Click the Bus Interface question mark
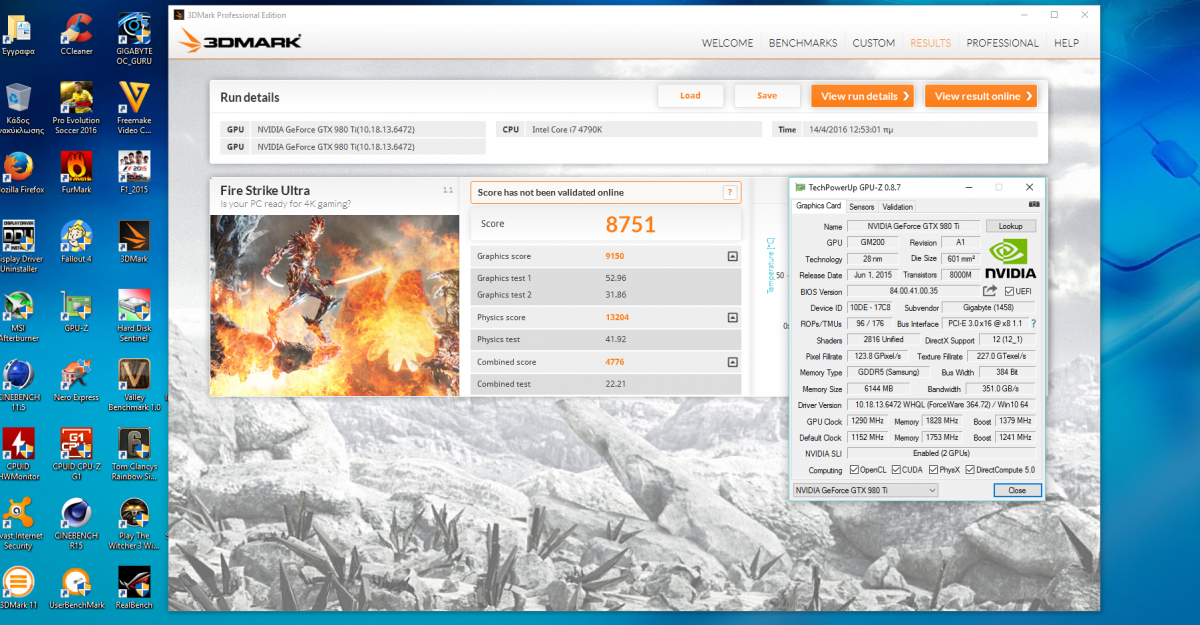This screenshot has height=625, width=1200. point(1033,324)
